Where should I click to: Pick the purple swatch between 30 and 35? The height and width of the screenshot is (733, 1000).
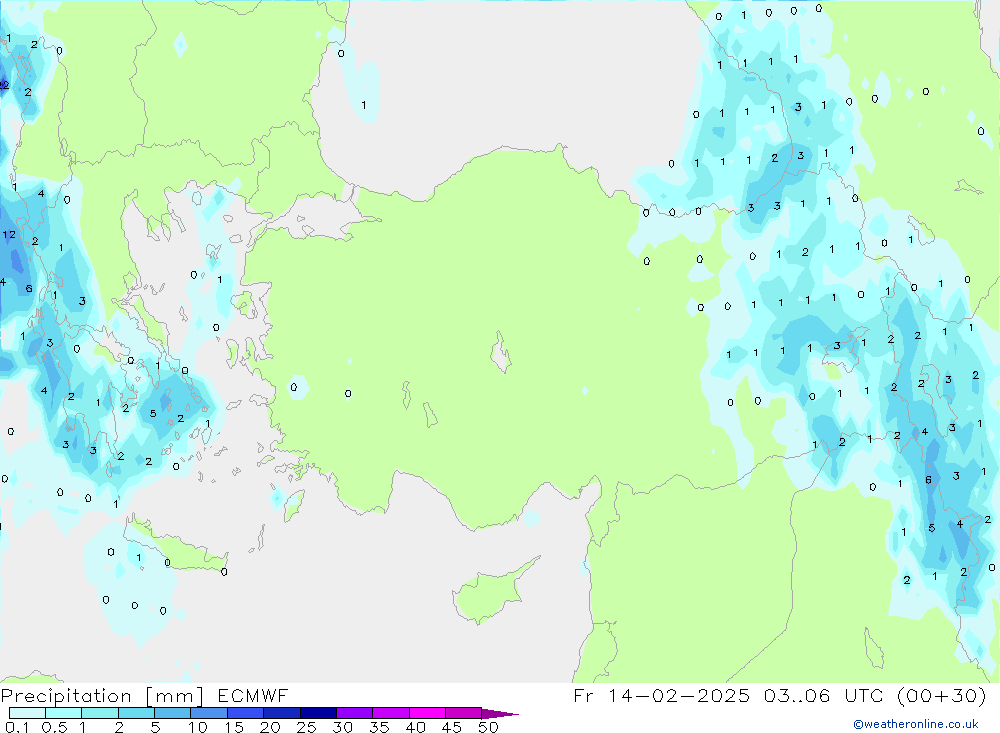pyautogui.click(x=355, y=713)
